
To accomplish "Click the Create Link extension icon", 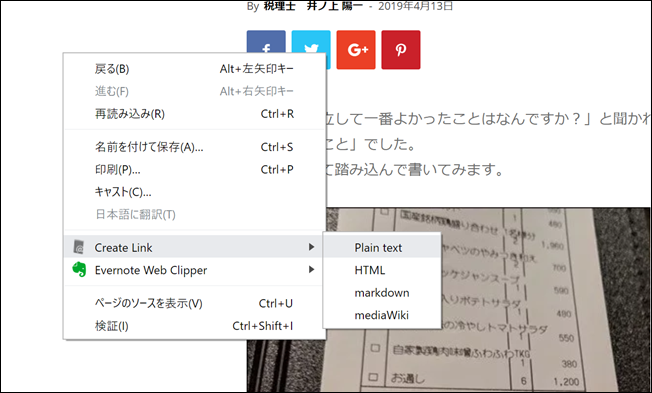I will click(x=79, y=247).
